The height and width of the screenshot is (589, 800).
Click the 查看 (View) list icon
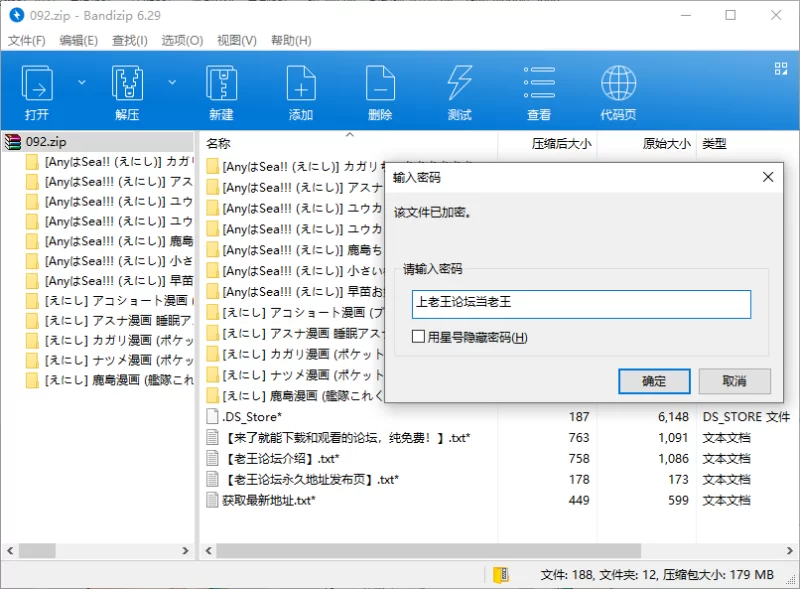(x=539, y=83)
